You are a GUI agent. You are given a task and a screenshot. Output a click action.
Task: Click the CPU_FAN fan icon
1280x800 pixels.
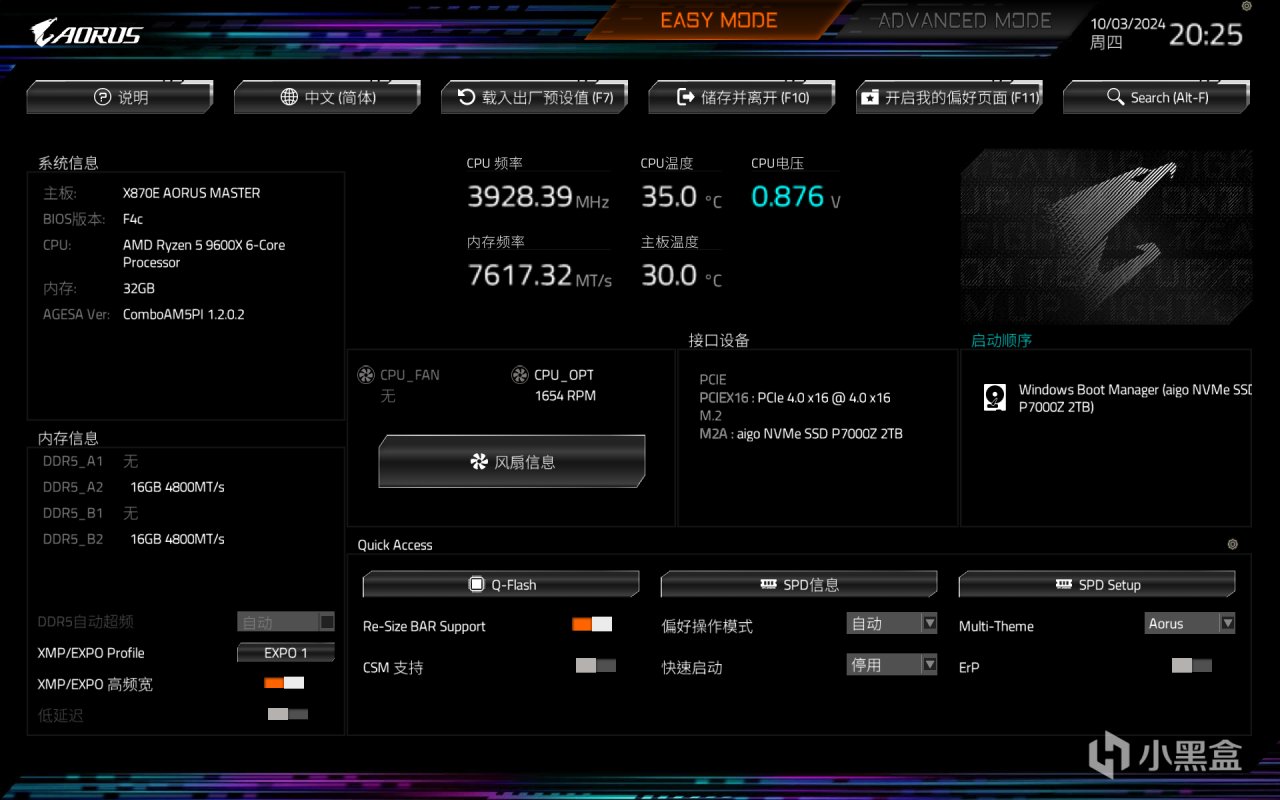tap(366, 375)
